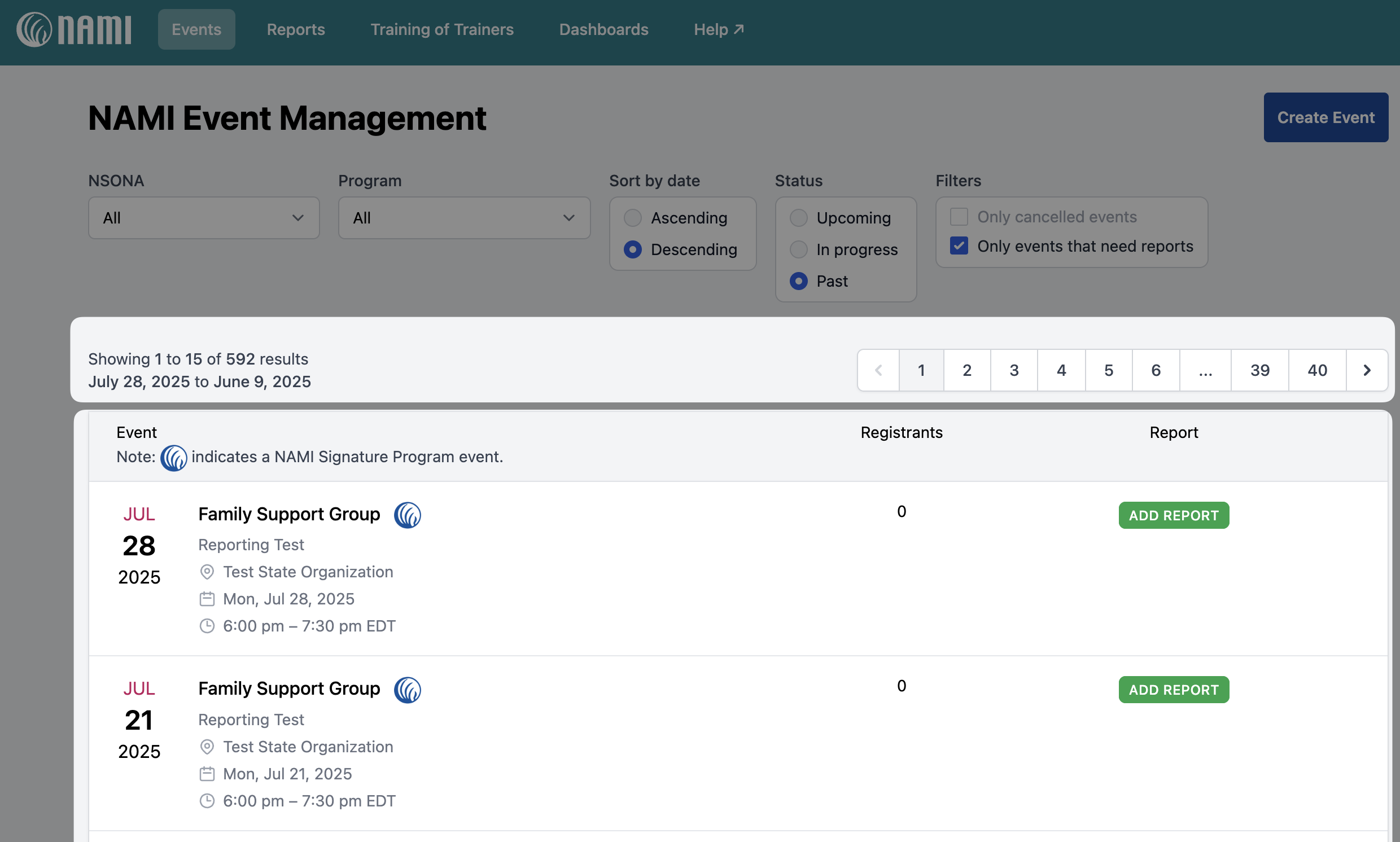
Task: Click the NAMI Signature icon beside Jul 28 event
Action: 408,515
